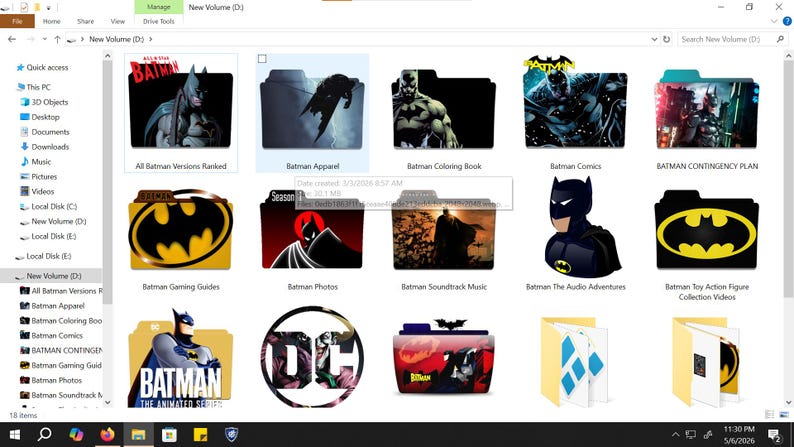794x447 pixels.
Task: Open the Help question mark icon
Action: pos(787,21)
